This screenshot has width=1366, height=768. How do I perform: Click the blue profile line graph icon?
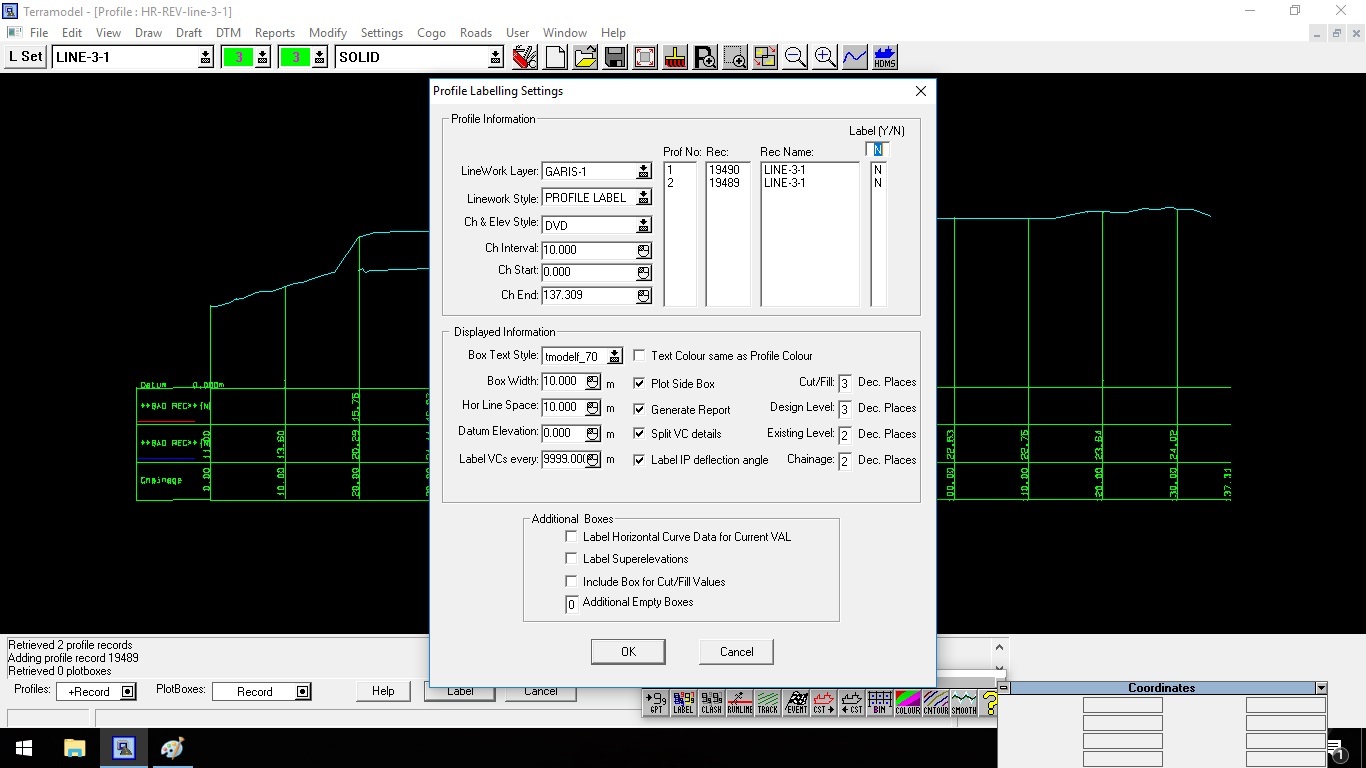pyautogui.click(x=855, y=57)
